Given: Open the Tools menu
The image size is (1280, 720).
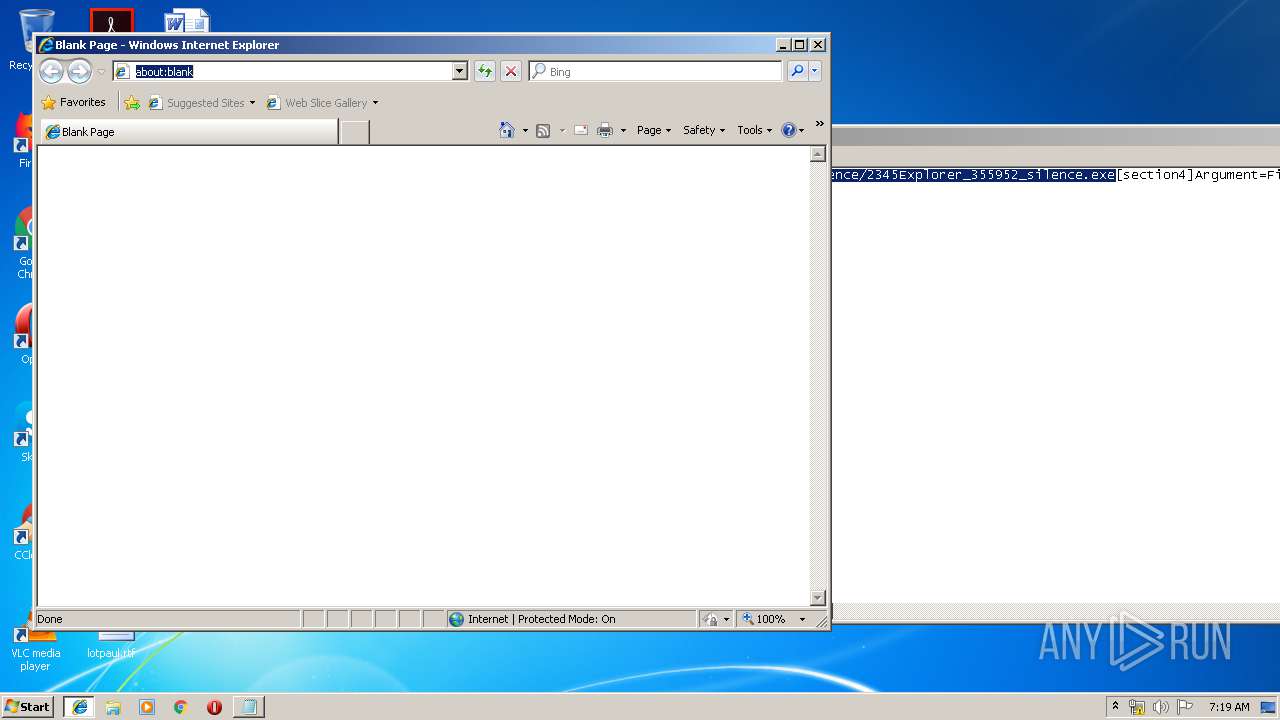Looking at the screenshot, I should (x=755, y=130).
